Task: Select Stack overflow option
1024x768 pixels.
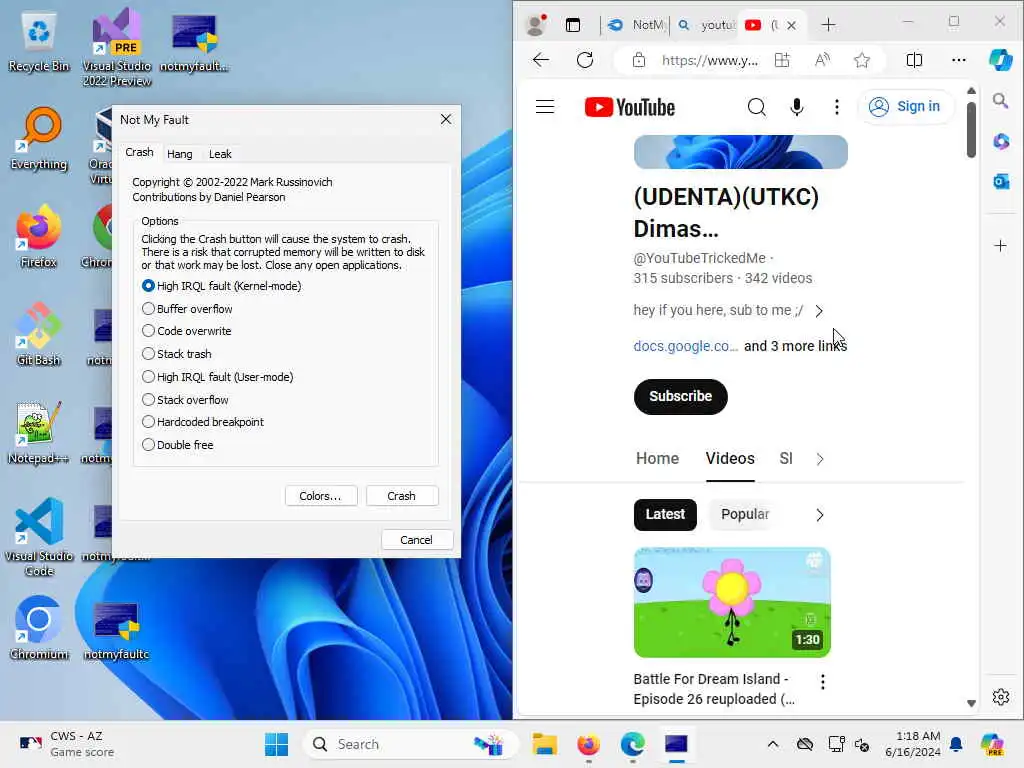Action: pyautogui.click(x=185, y=400)
